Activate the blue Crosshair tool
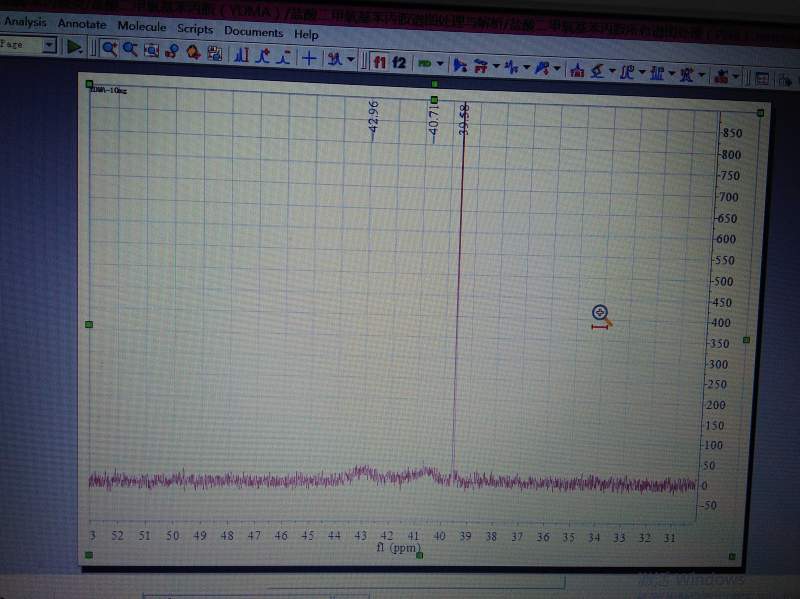The height and width of the screenshot is (599, 800). click(309, 58)
